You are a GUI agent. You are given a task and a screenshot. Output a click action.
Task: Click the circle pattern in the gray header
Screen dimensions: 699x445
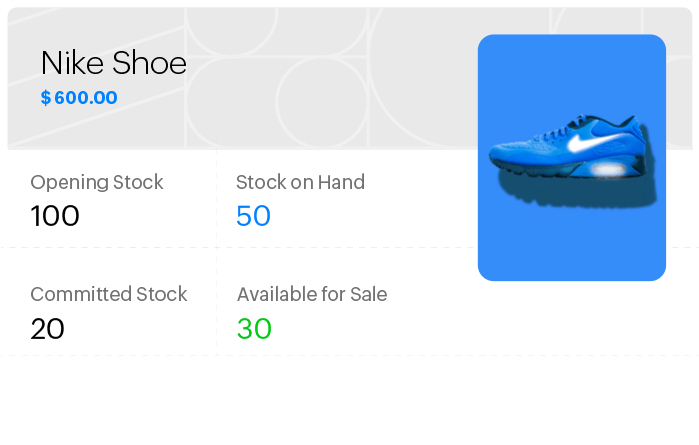coord(310,90)
